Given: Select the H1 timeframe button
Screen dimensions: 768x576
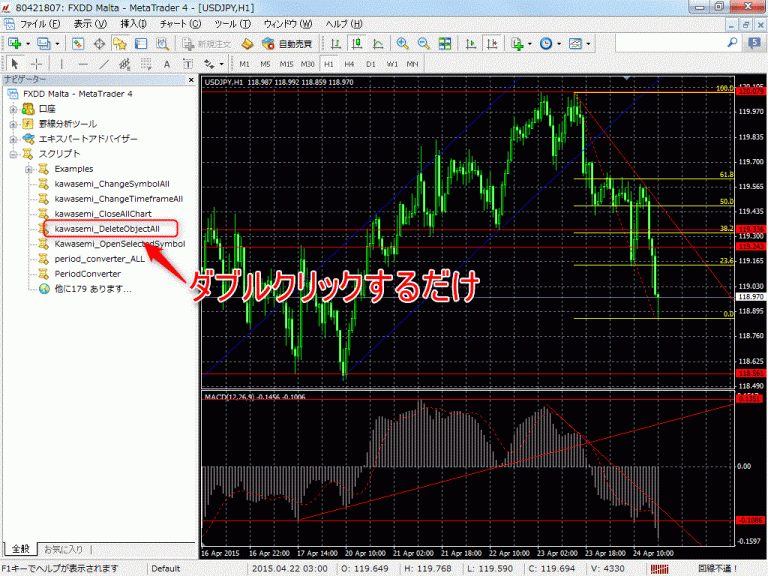Looking at the screenshot, I should pyautogui.click(x=329, y=64).
